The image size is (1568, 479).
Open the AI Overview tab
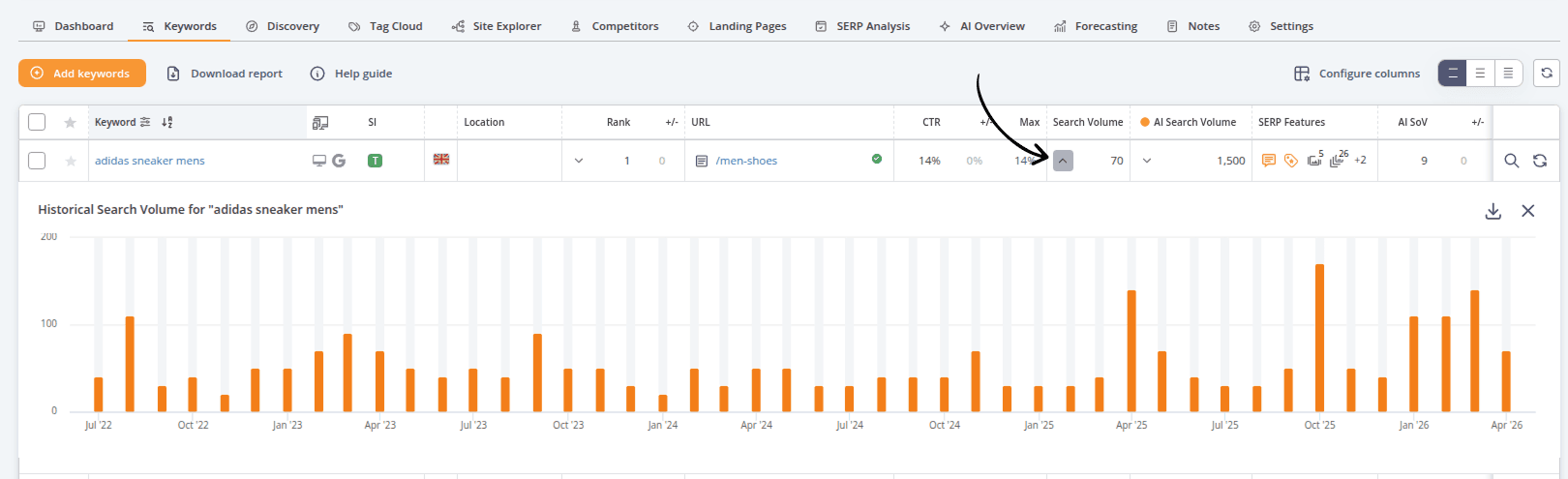point(982,26)
